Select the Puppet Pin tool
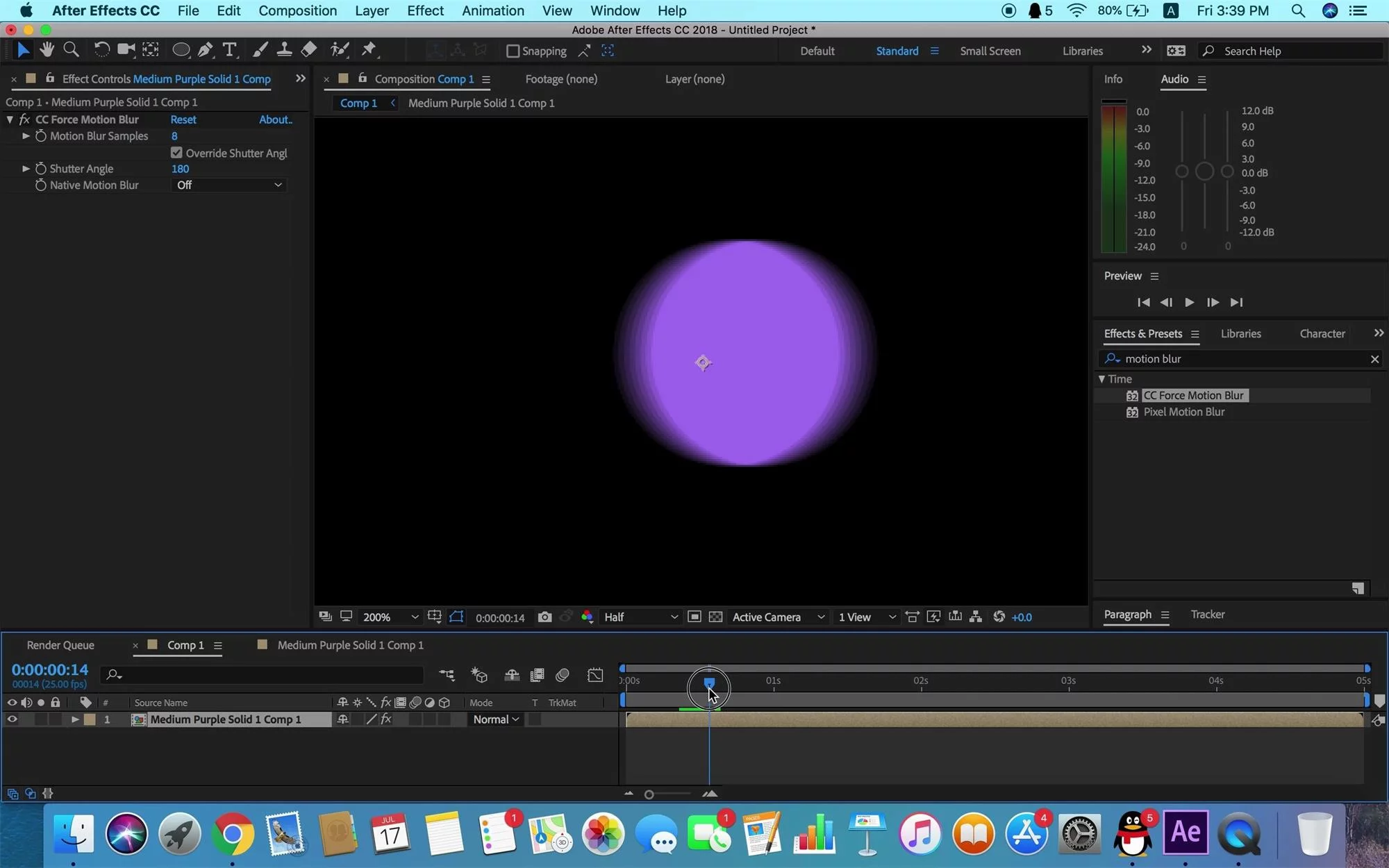The height and width of the screenshot is (868, 1389). click(x=369, y=49)
